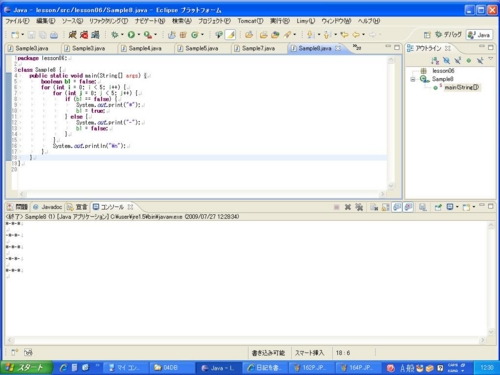Click the Print icon in toolbar
Viewport: 500px width, 375px height.
point(54,35)
